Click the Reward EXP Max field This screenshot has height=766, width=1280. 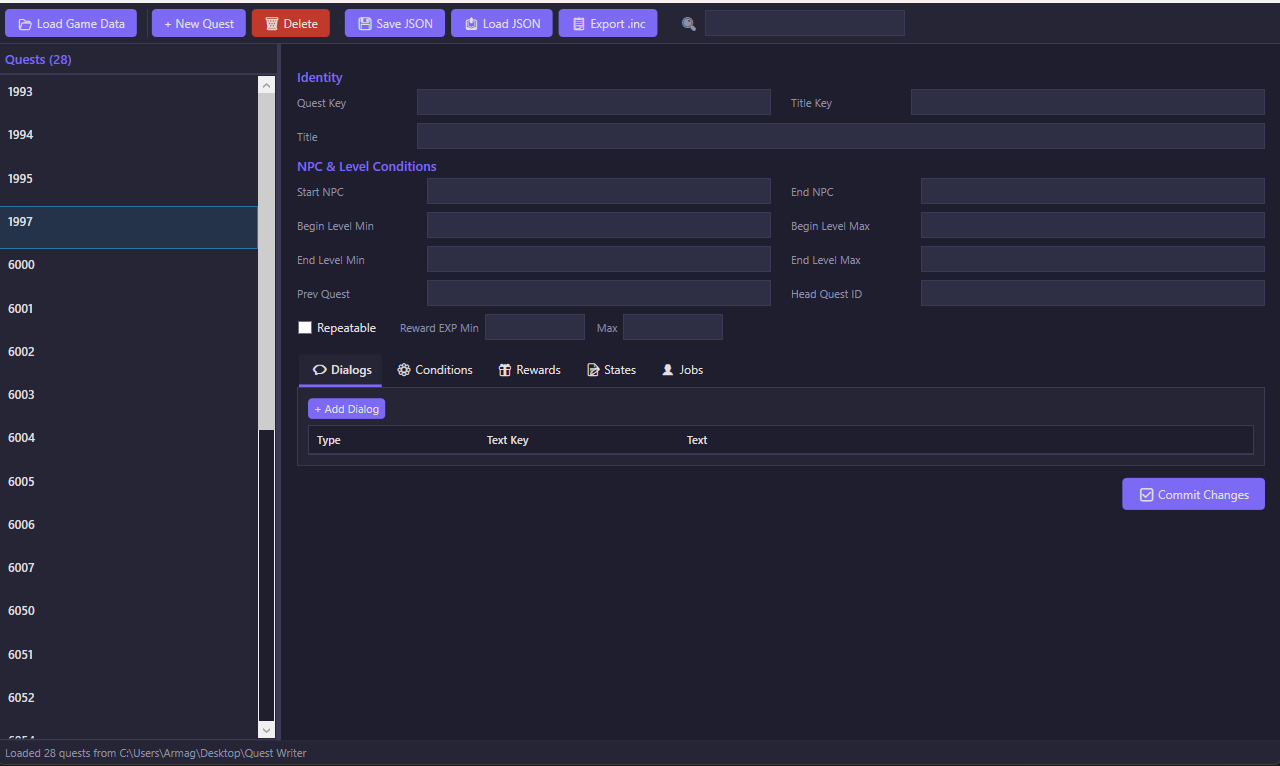tap(673, 327)
